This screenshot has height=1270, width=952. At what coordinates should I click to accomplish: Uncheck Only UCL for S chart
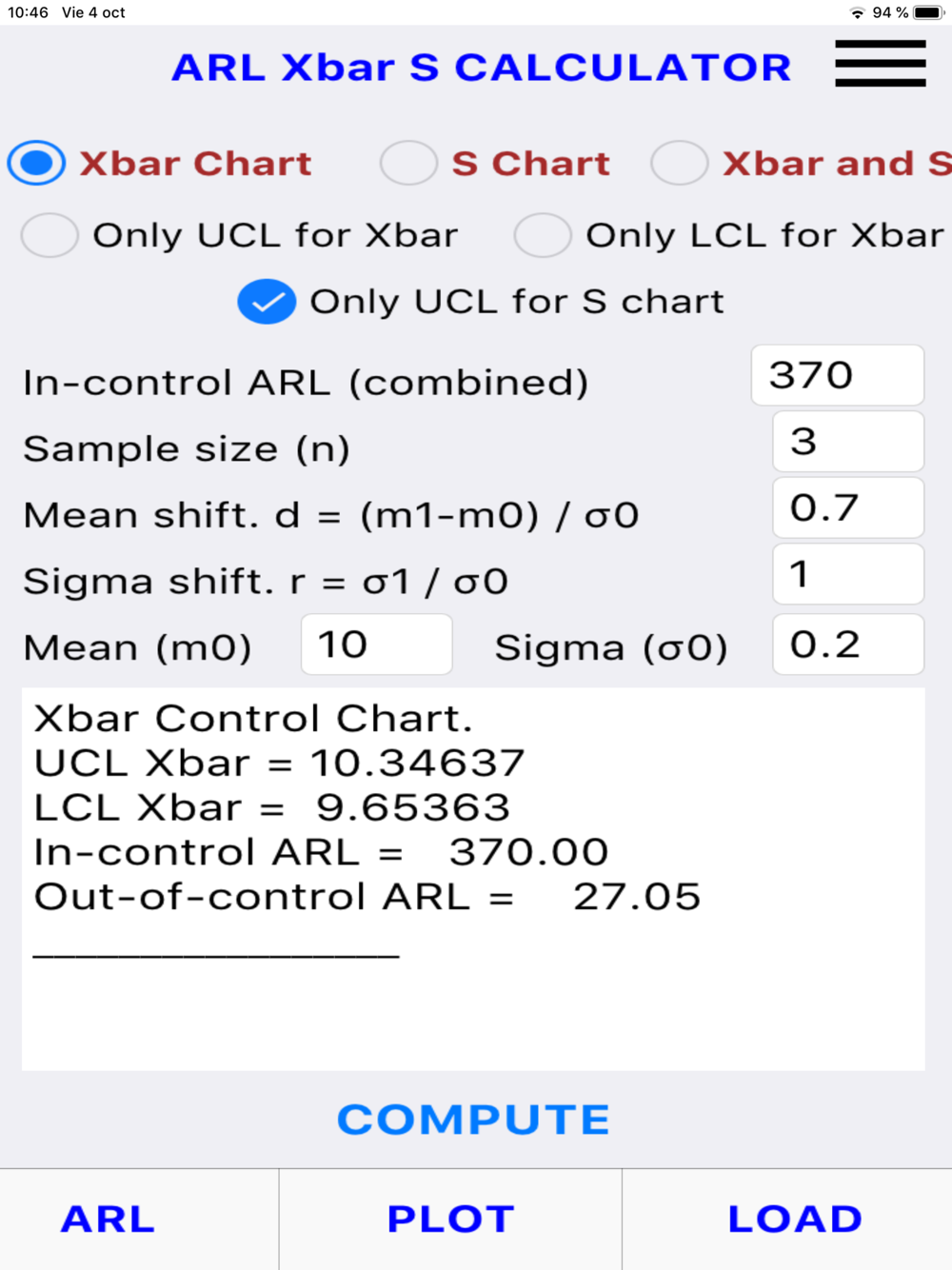pyautogui.click(x=267, y=302)
